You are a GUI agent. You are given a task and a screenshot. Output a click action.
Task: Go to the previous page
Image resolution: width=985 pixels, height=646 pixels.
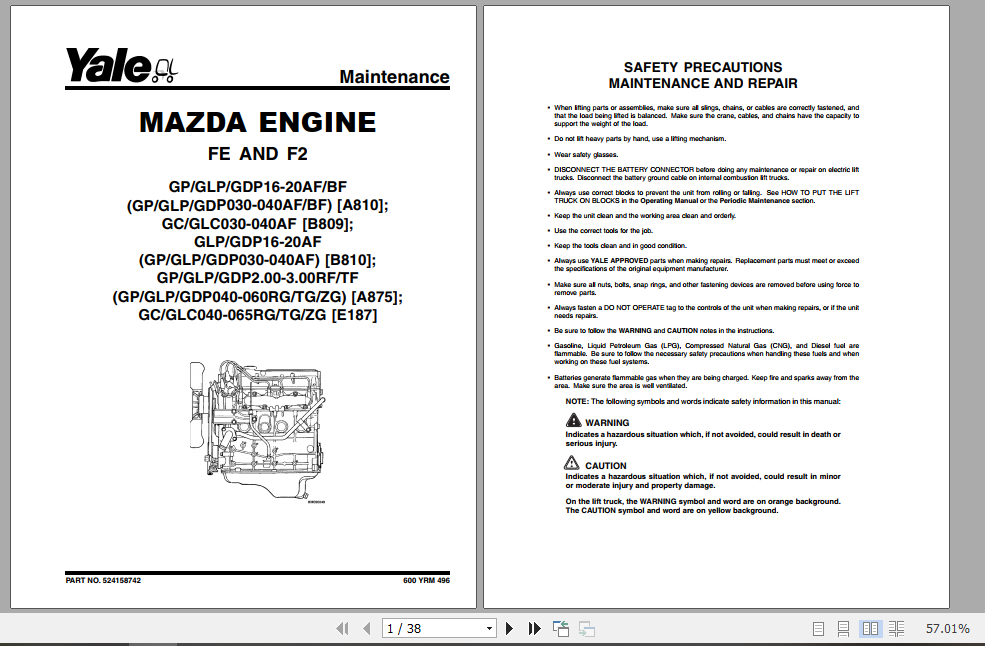pyautogui.click(x=367, y=628)
